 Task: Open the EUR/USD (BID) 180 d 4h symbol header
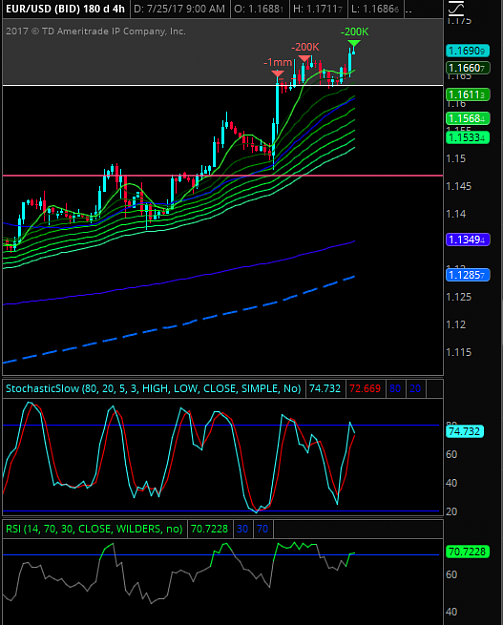coord(66,9)
